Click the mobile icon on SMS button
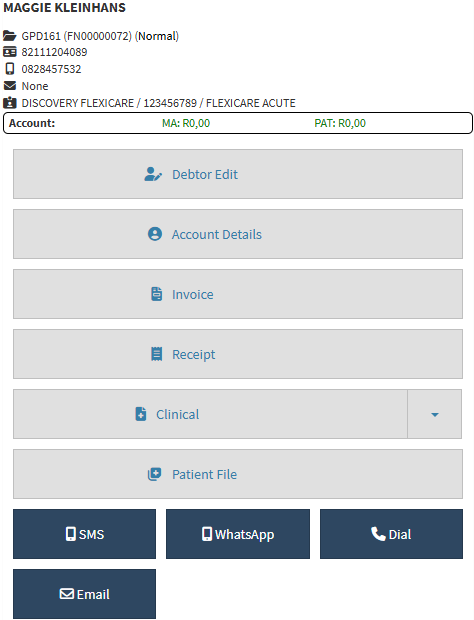 tap(71, 534)
